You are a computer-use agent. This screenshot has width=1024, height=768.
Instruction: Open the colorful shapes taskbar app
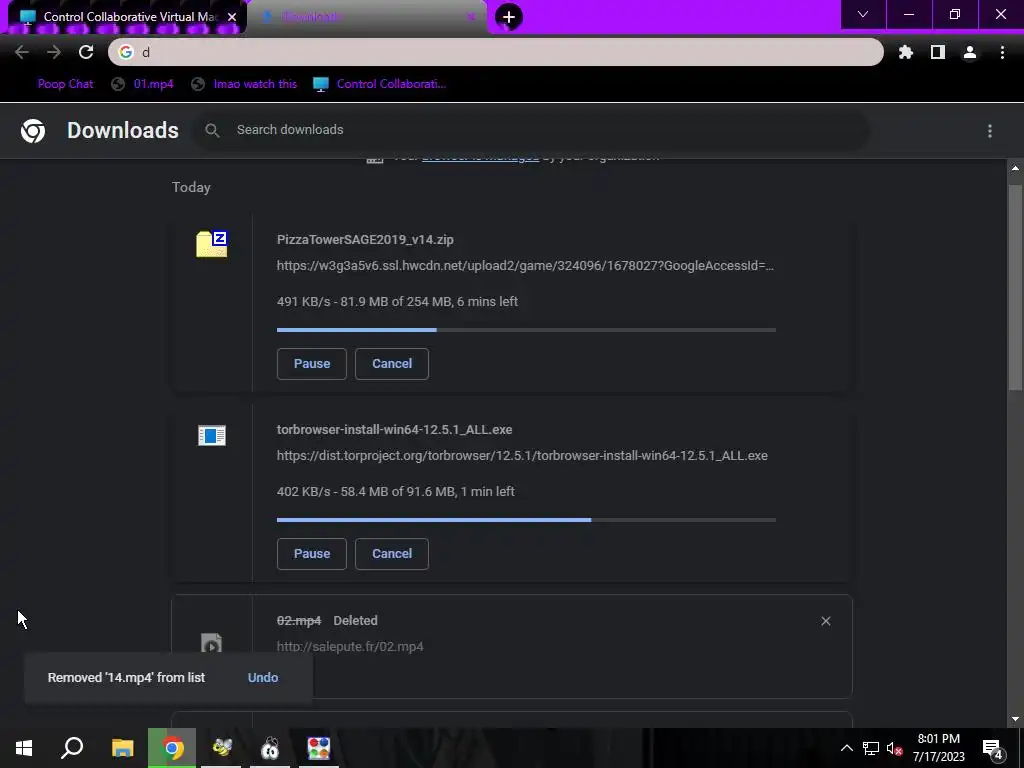point(319,748)
